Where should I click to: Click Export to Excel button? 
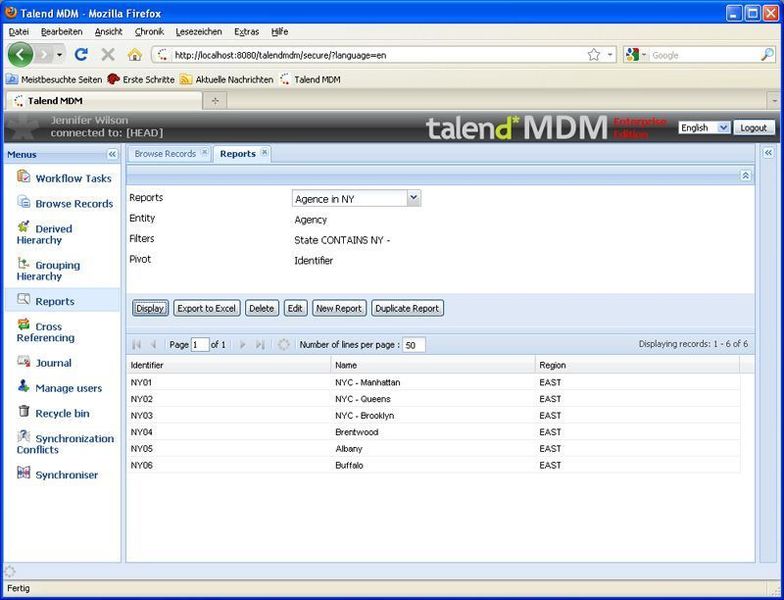click(206, 308)
